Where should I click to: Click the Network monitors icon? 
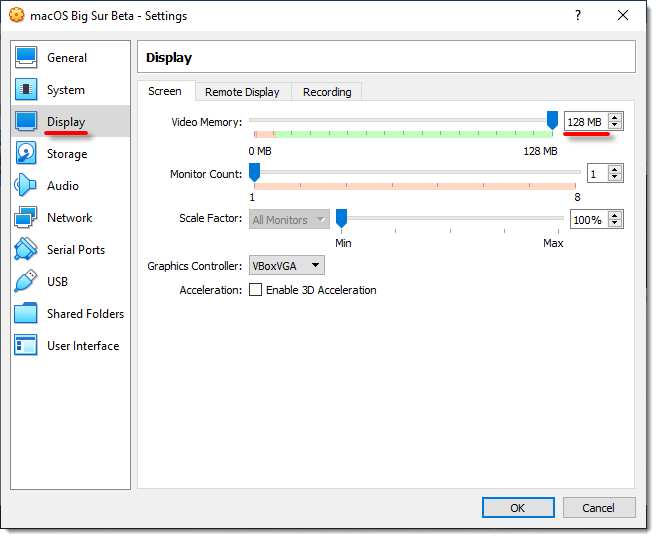tap(26, 217)
